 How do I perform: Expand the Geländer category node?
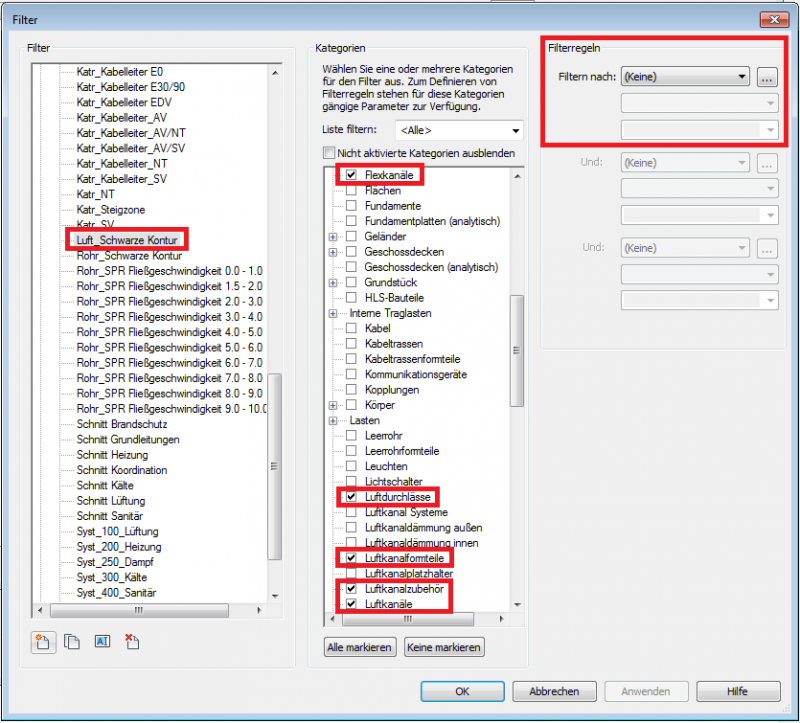click(x=332, y=236)
